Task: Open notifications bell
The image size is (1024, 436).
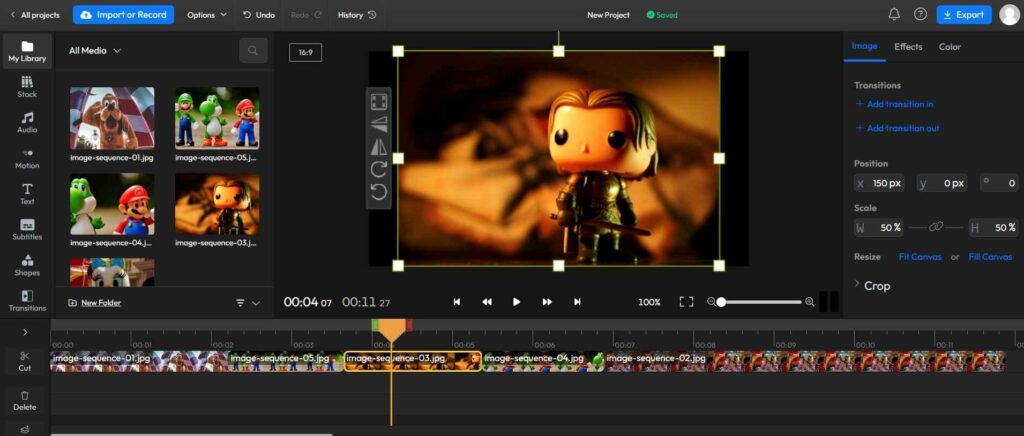Action: (x=894, y=14)
